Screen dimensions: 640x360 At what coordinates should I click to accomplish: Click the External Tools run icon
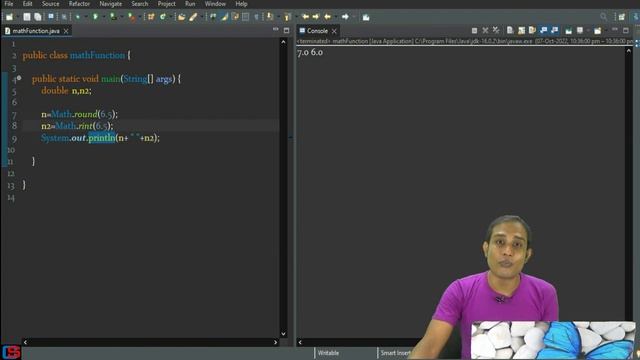click(131, 17)
